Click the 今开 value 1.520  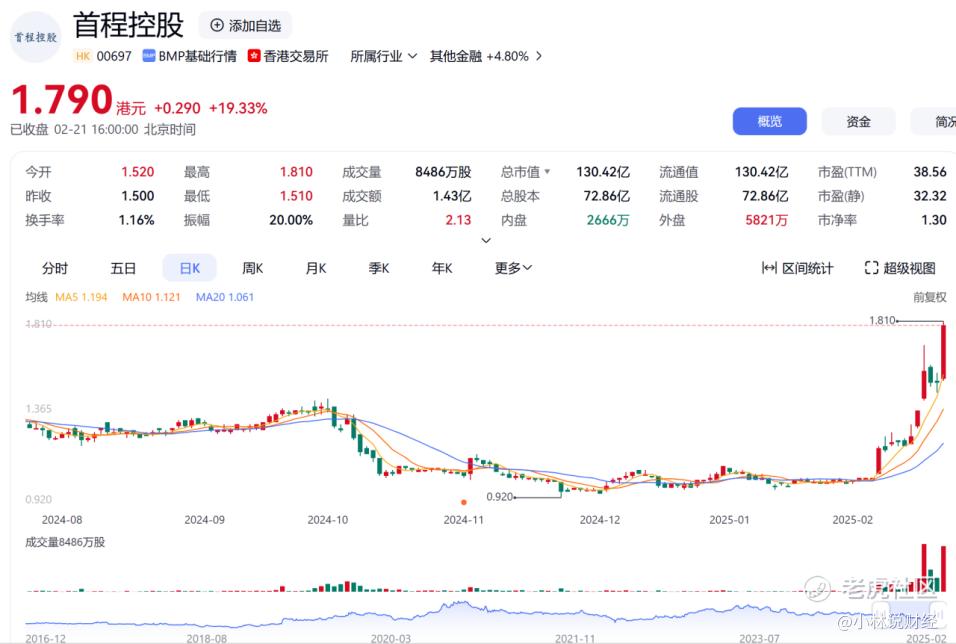pos(137,171)
